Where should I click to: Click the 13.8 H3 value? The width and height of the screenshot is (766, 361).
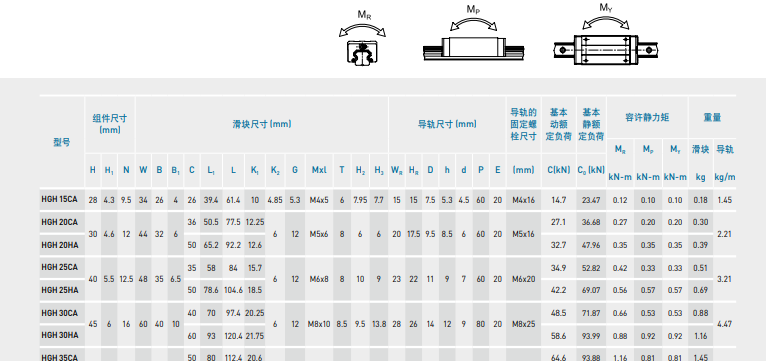pyautogui.click(x=379, y=324)
